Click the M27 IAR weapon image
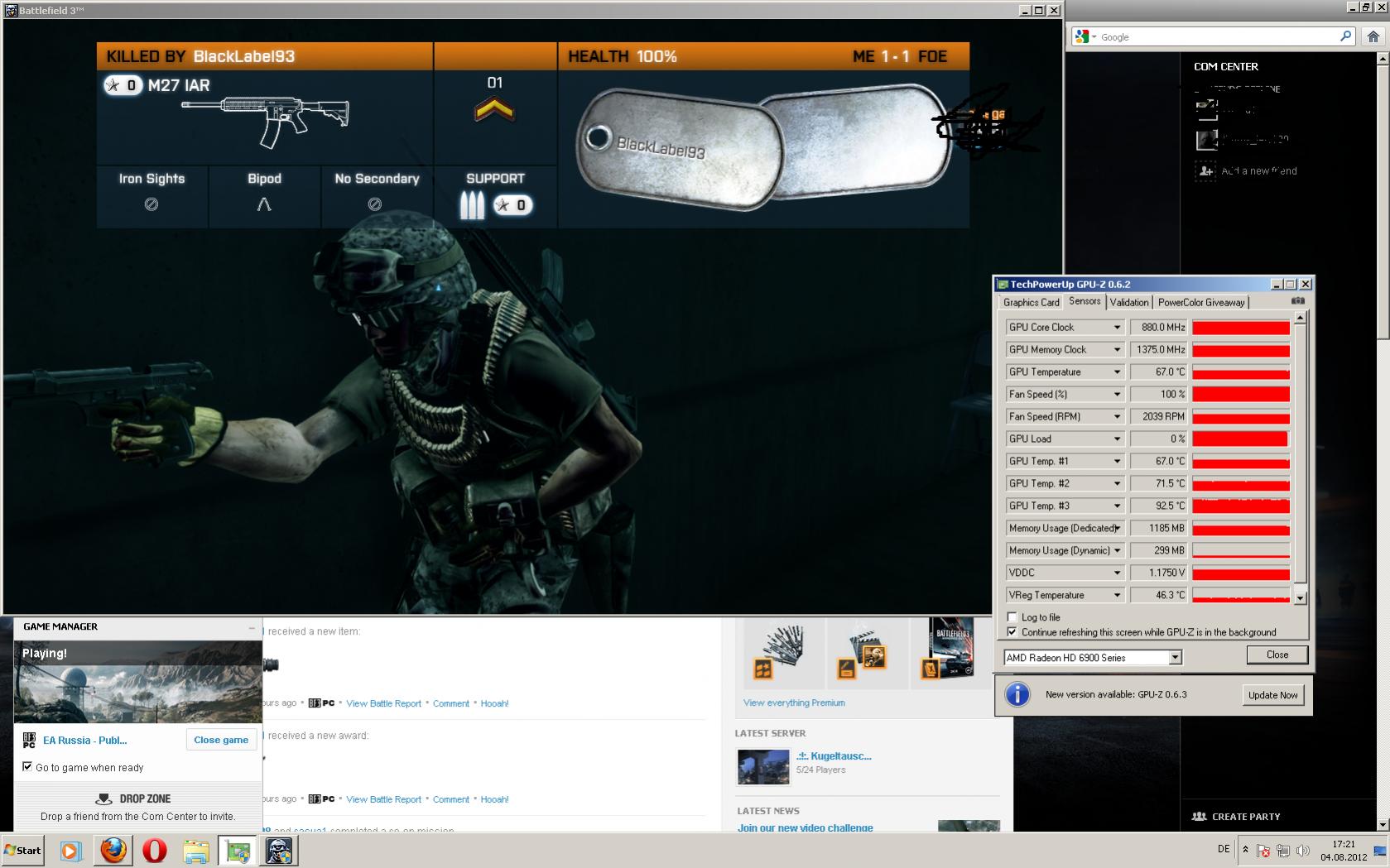 point(265,122)
